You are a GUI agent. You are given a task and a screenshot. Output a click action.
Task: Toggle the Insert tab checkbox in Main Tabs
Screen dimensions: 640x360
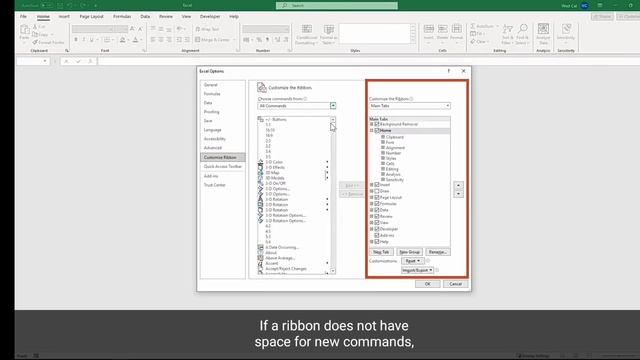tap(377, 184)
